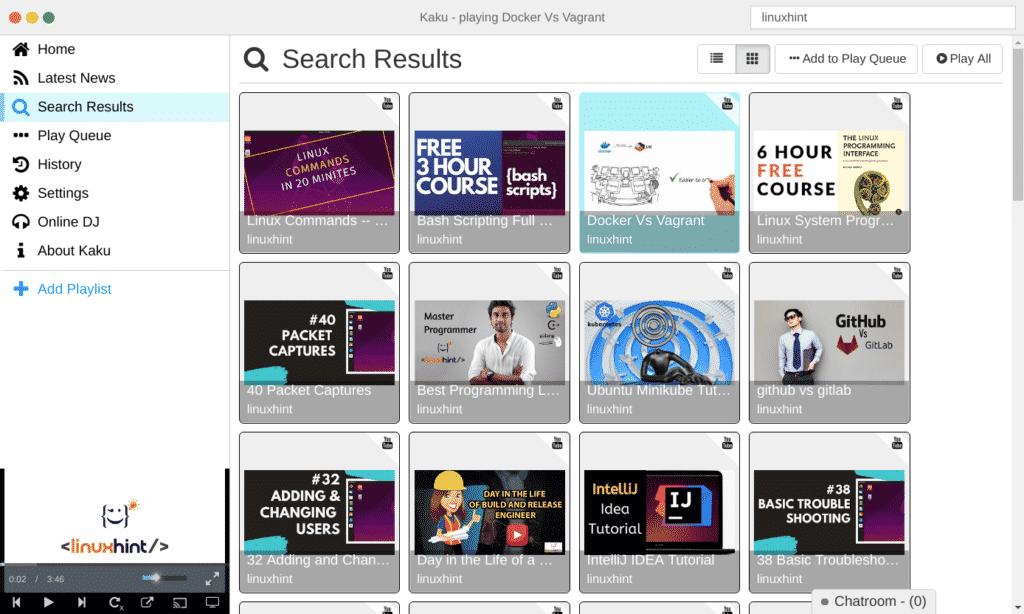
Task: Click the About Kaku info icon
Action: pos(21,250)
